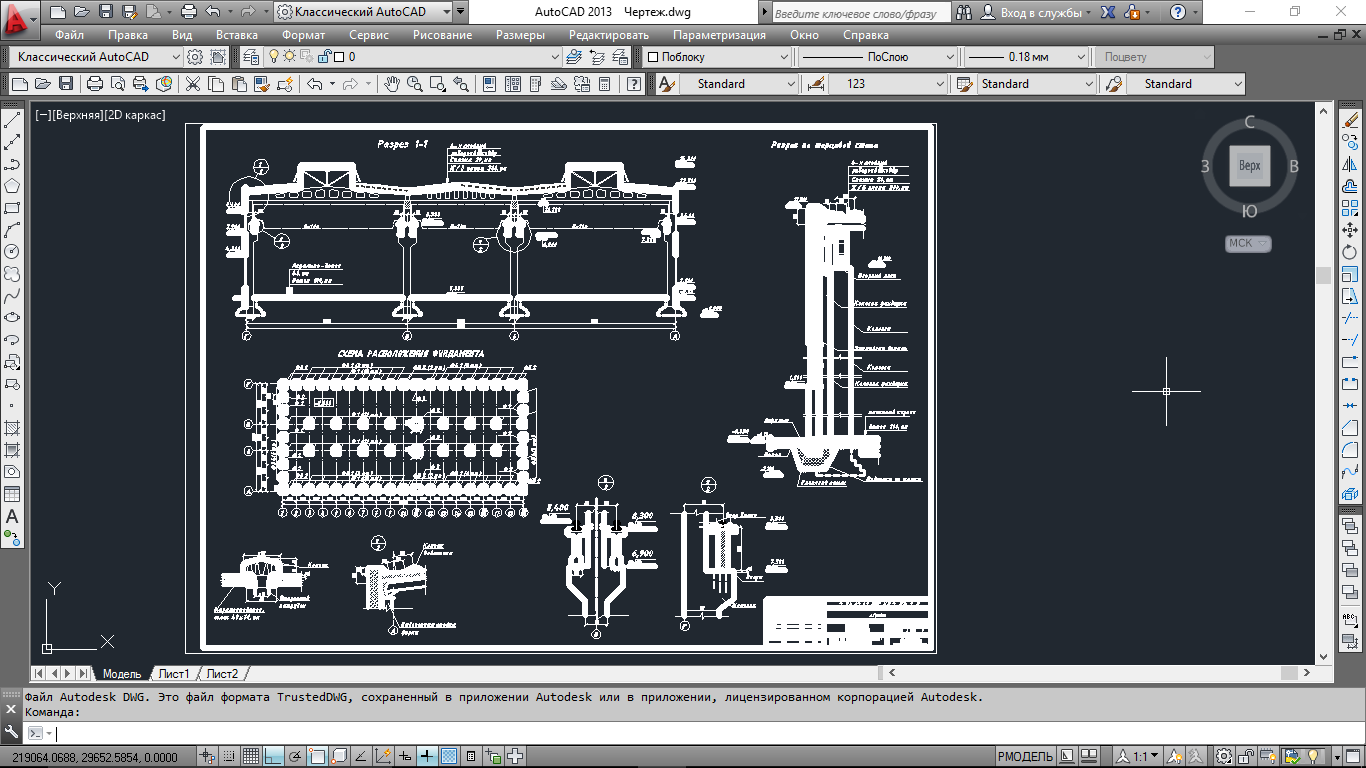Click the [Верхняя] view control label

coord(76,115)
